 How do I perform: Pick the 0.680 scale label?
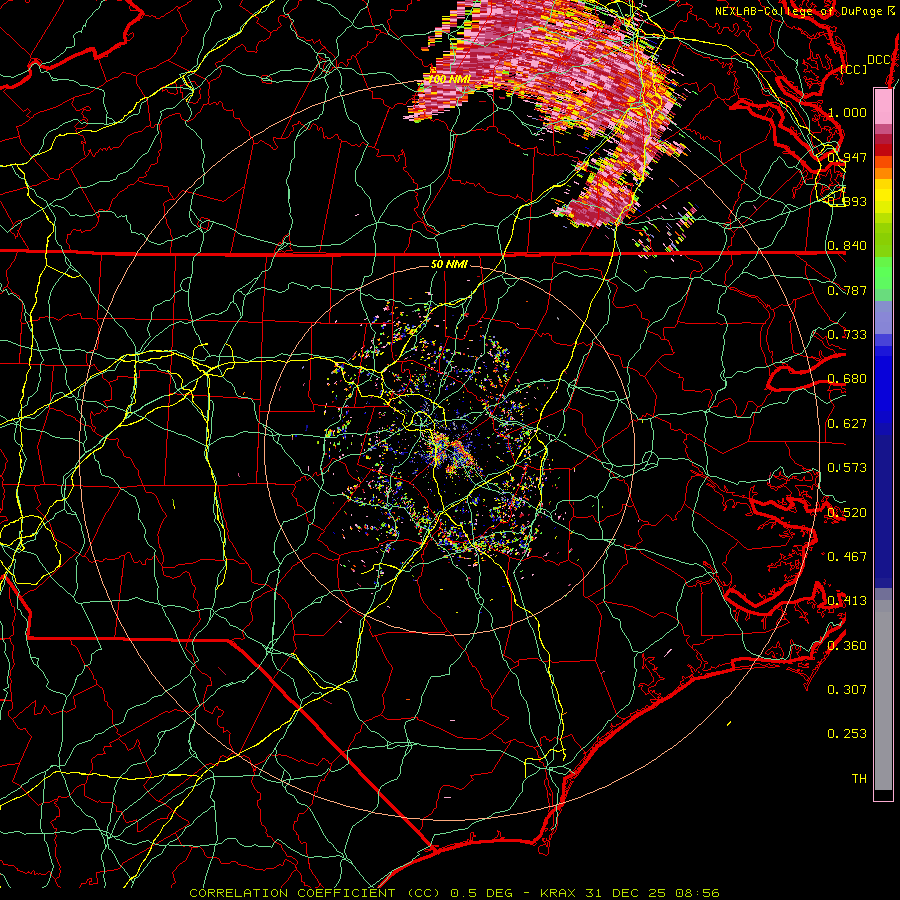847,379
